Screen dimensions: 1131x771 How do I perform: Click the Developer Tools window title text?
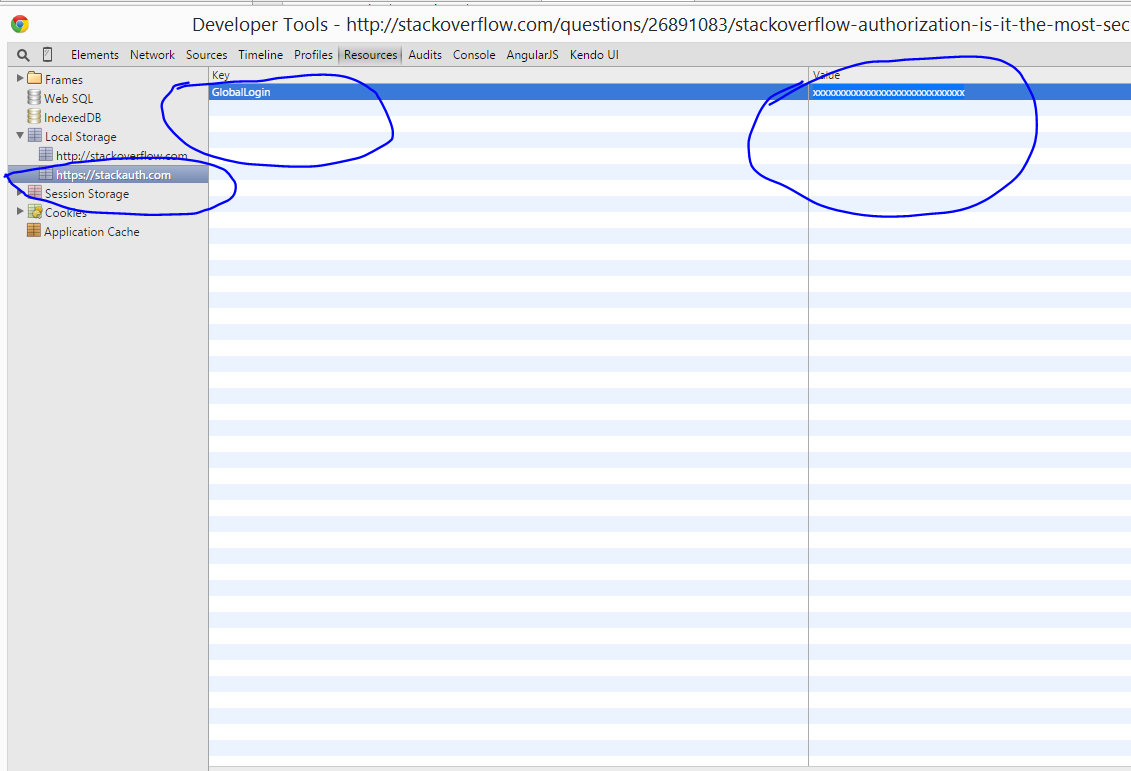point(661,25)
